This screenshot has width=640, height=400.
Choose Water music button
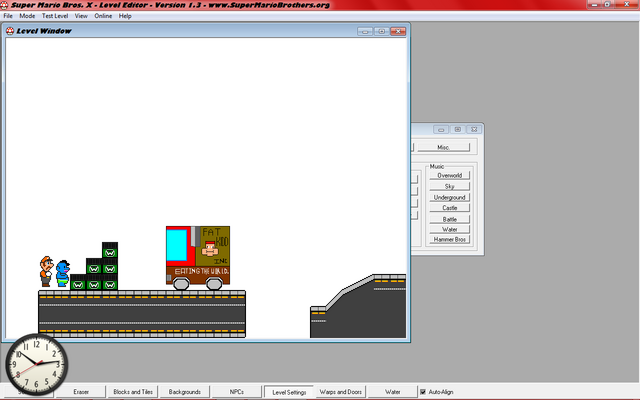pos(449,229)
